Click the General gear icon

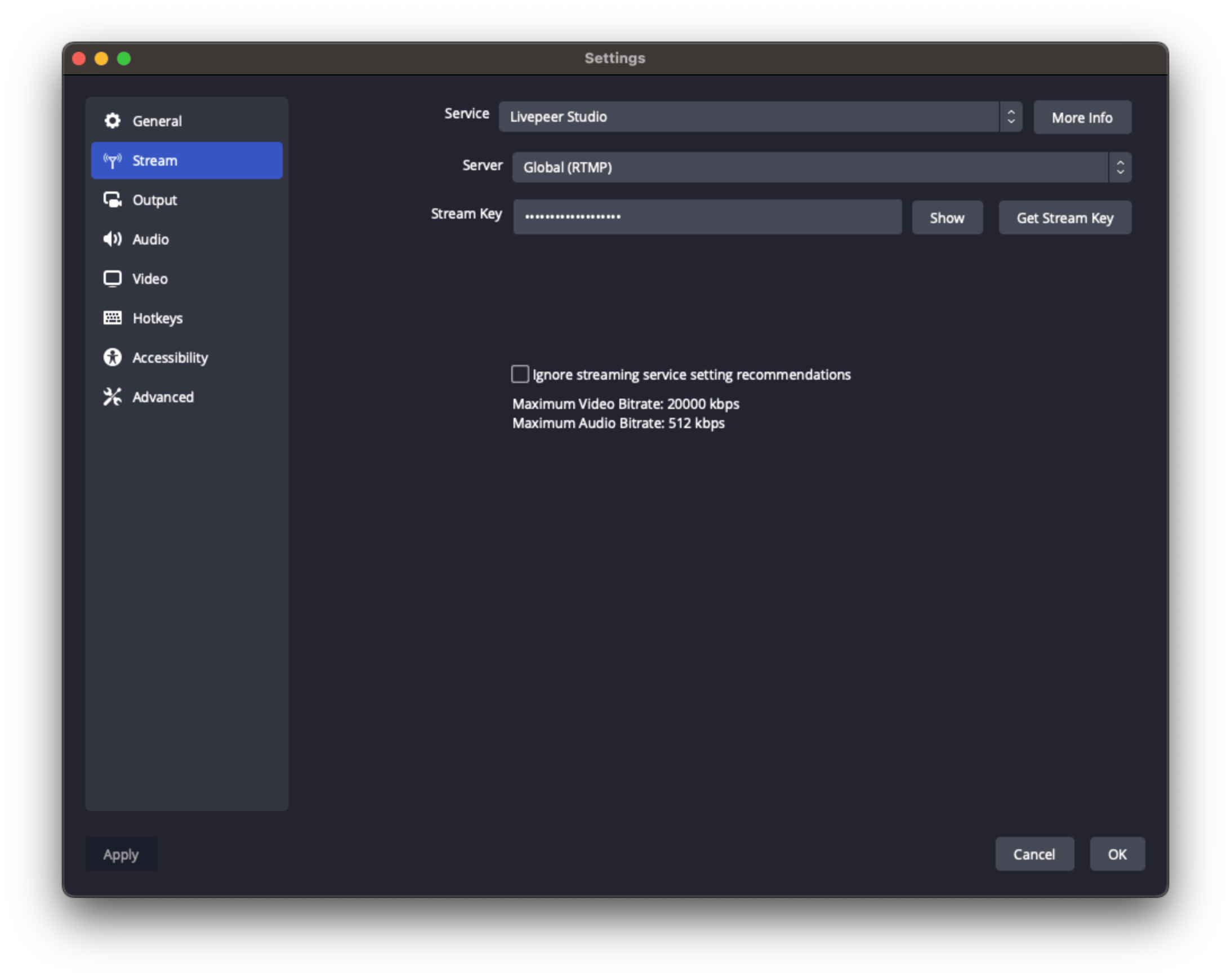[x=113, y=121]
